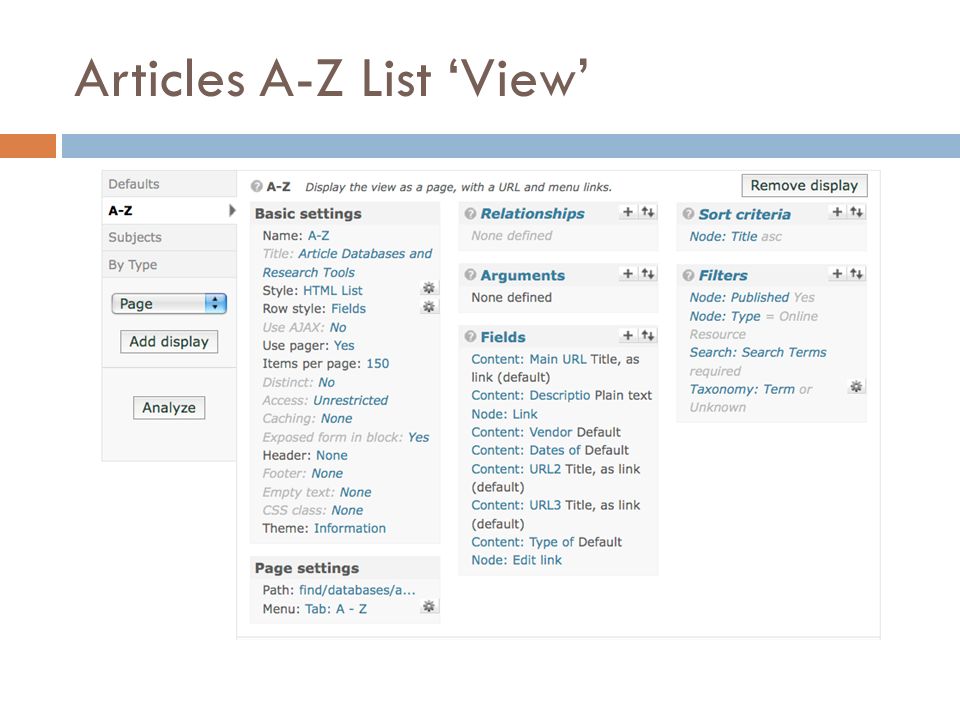Edit Node: Title sort criterion
Image resolution: width=960 pixels, height=720 pixels.
724,236
